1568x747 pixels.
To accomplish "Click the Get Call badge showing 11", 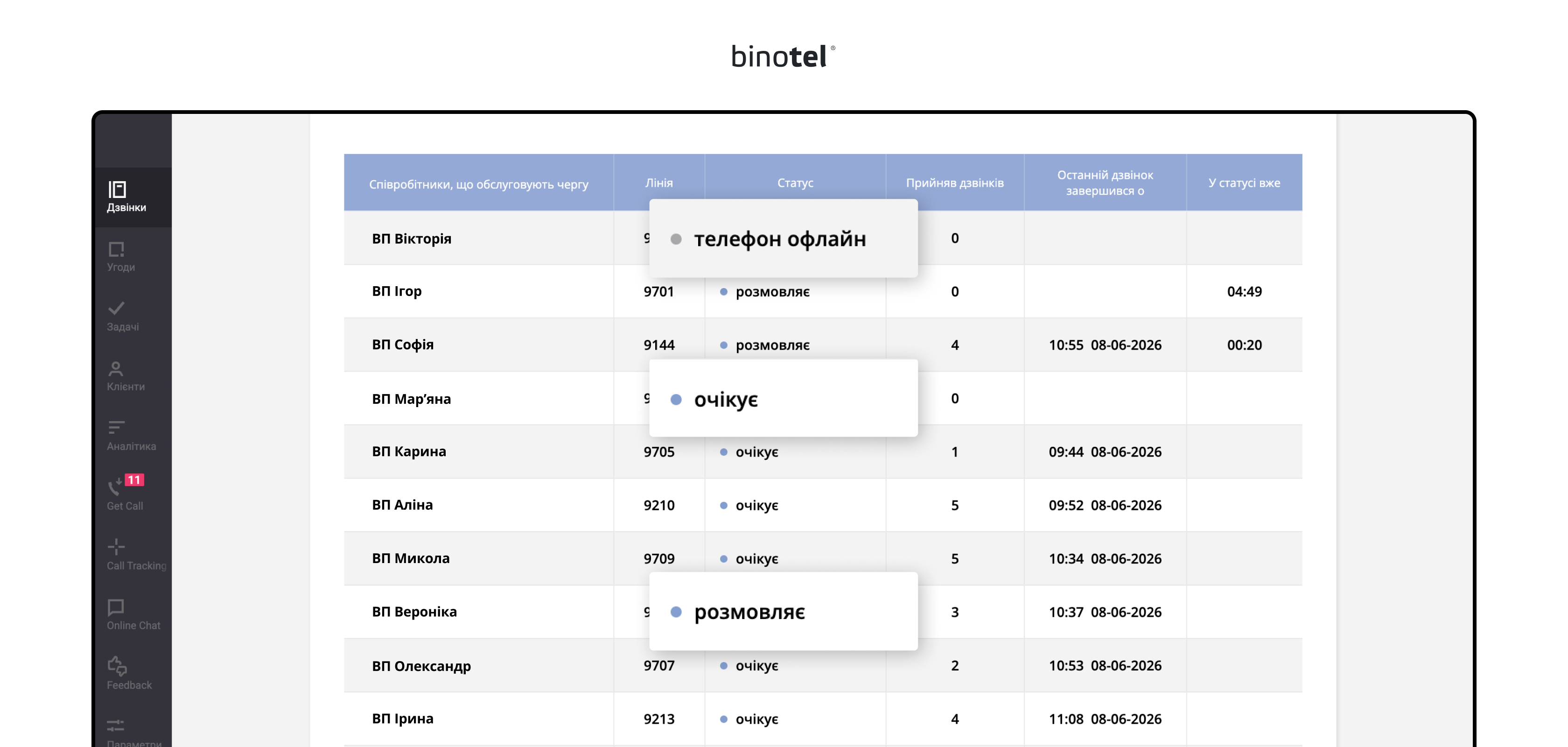I will 134,480.
